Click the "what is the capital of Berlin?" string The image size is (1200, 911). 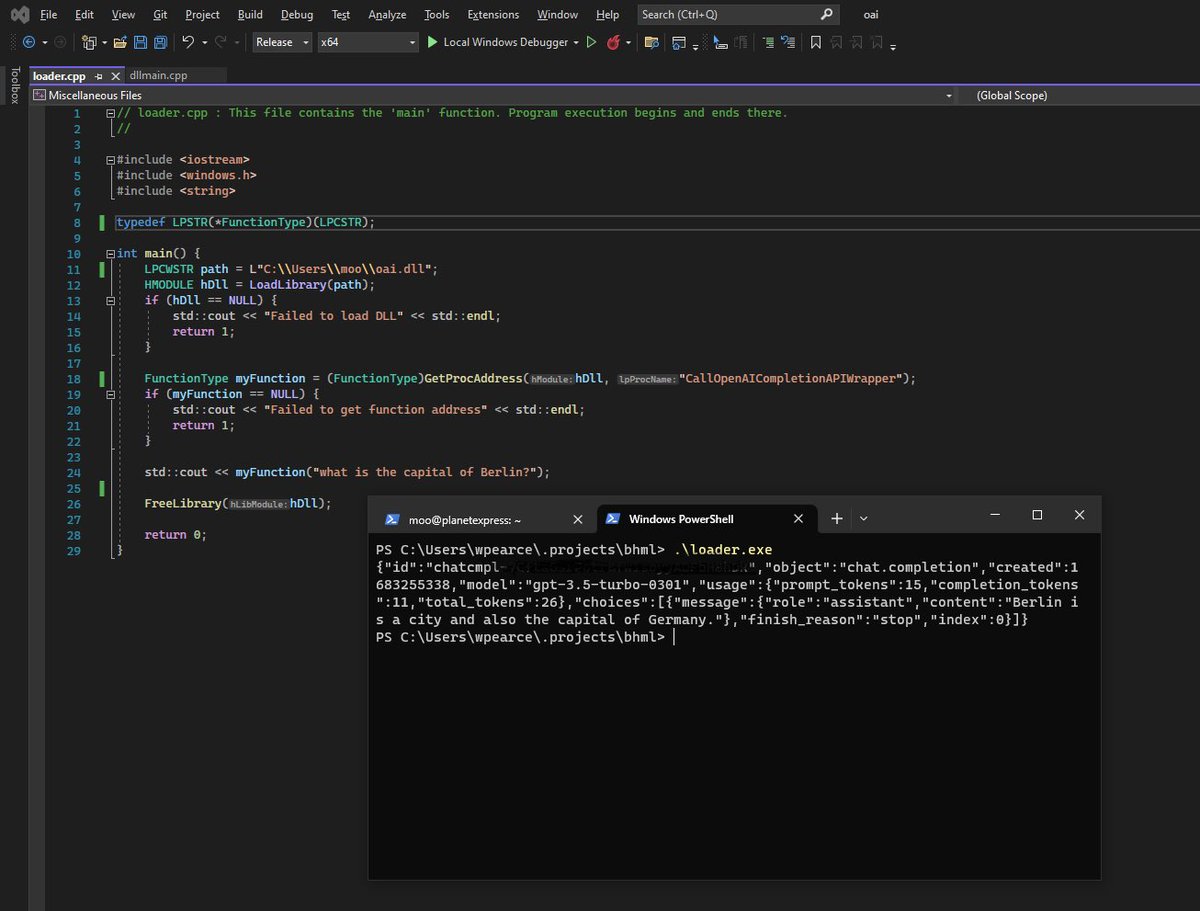pos(426,472)
